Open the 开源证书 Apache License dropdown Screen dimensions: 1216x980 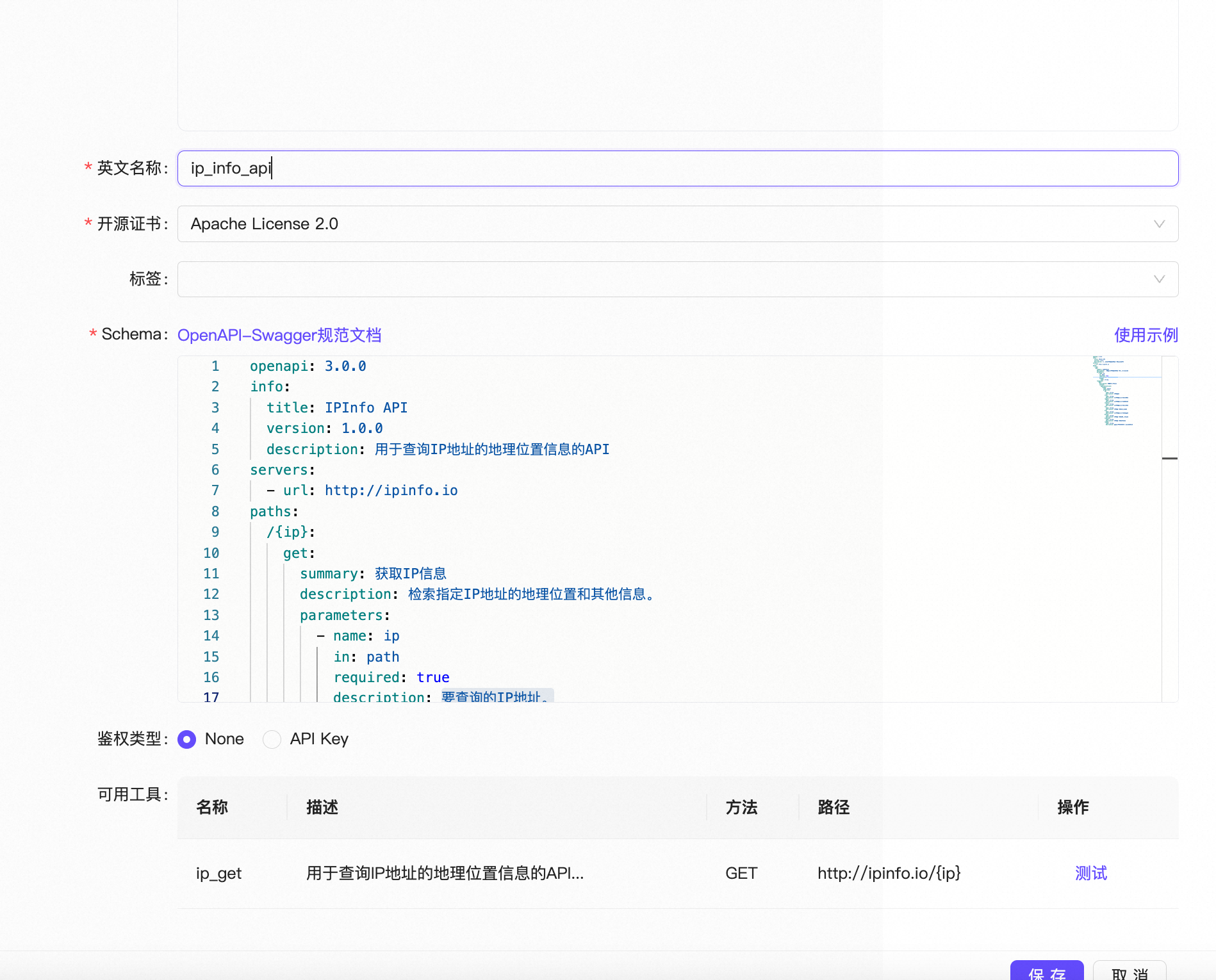tap(678, 224)
